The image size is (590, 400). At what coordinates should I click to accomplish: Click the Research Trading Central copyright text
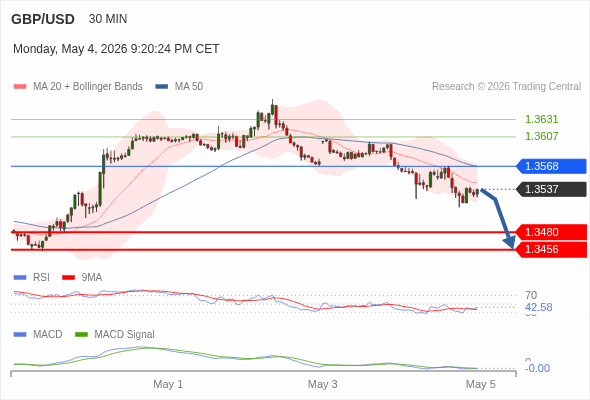[x=506, y=87]
